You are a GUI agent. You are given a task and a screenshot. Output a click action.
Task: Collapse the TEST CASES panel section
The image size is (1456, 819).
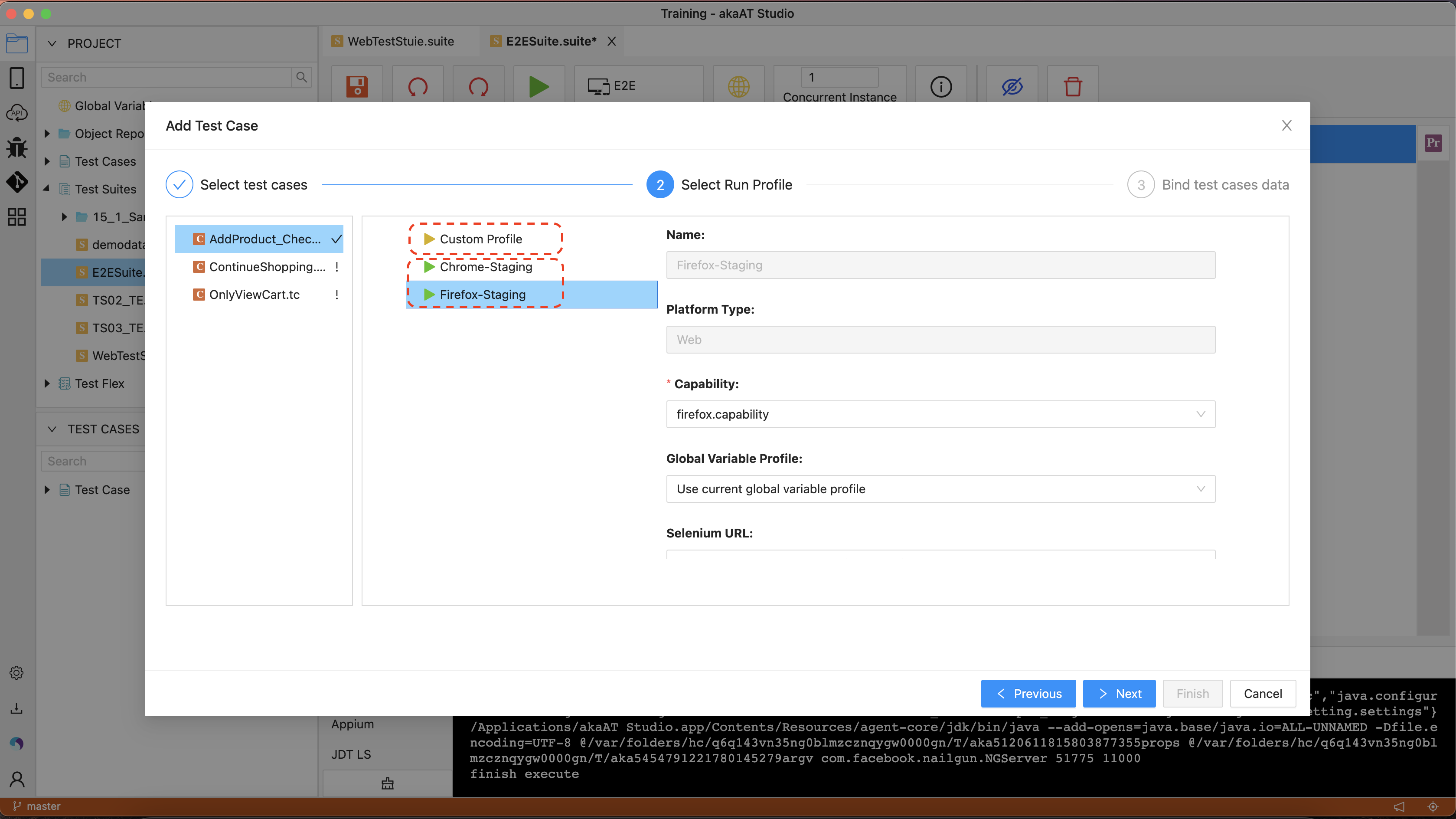click(x=52, y=429)
